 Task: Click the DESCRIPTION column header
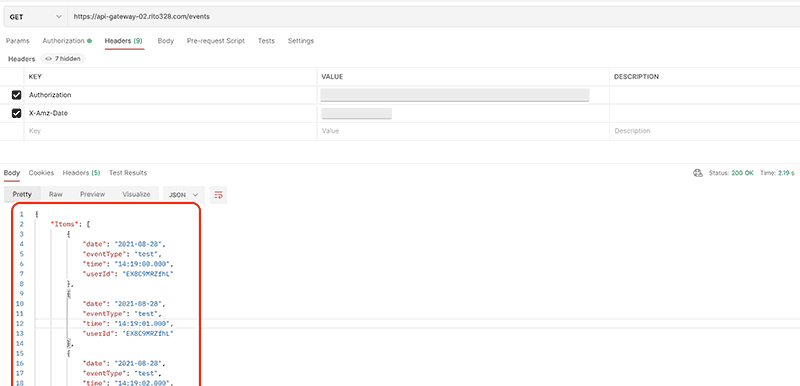click(x=636, y=76)
